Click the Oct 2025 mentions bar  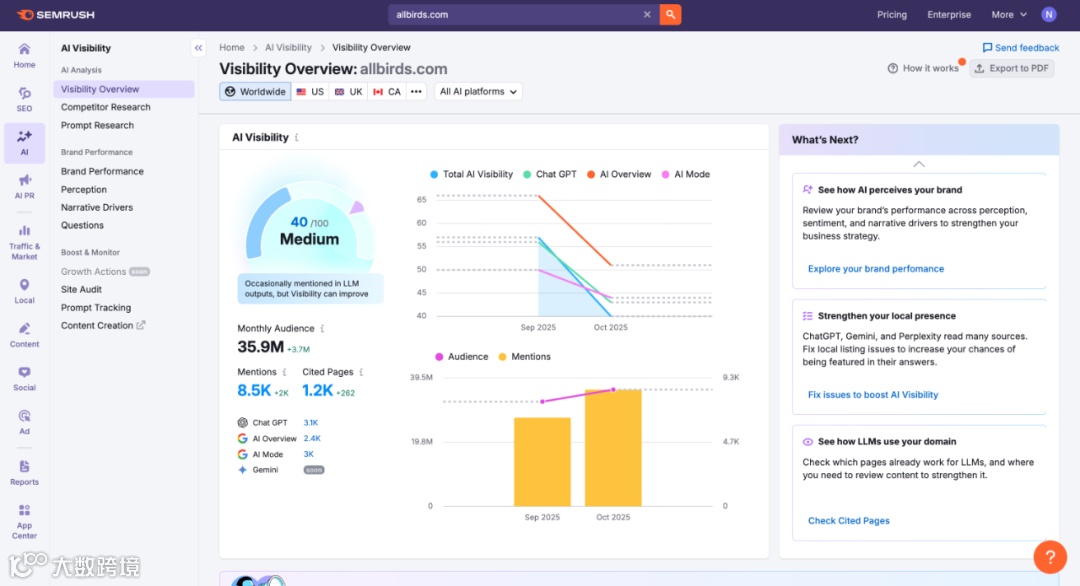[613, 448]
